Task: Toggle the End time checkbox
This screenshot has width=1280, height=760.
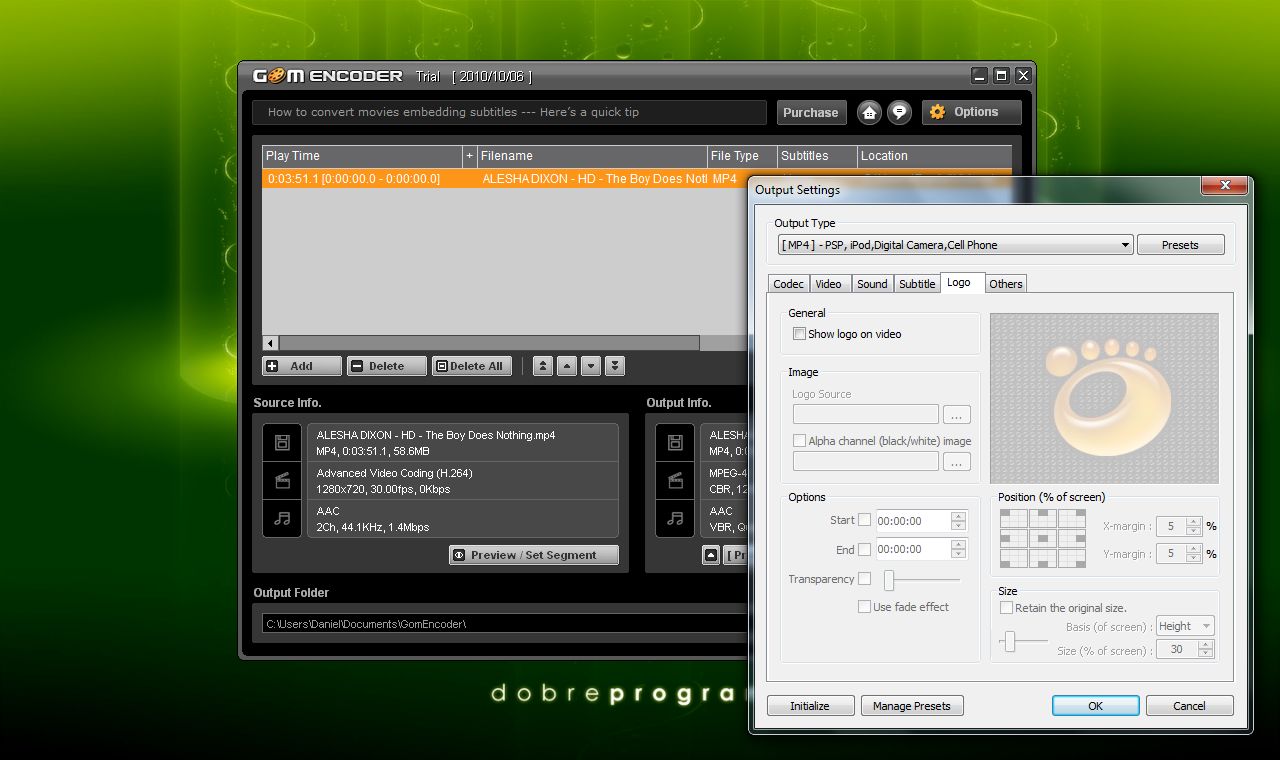Action: (864, 549)
